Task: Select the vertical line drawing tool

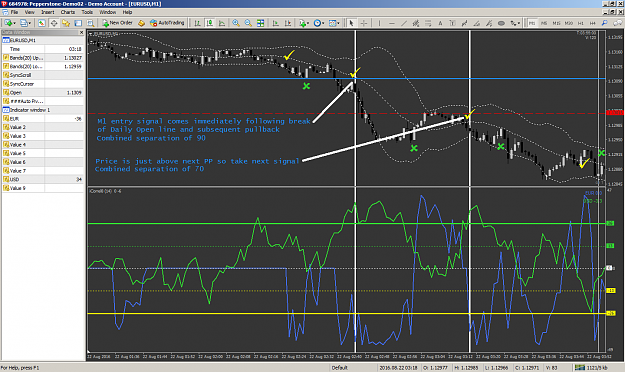Action: point(379,23)
